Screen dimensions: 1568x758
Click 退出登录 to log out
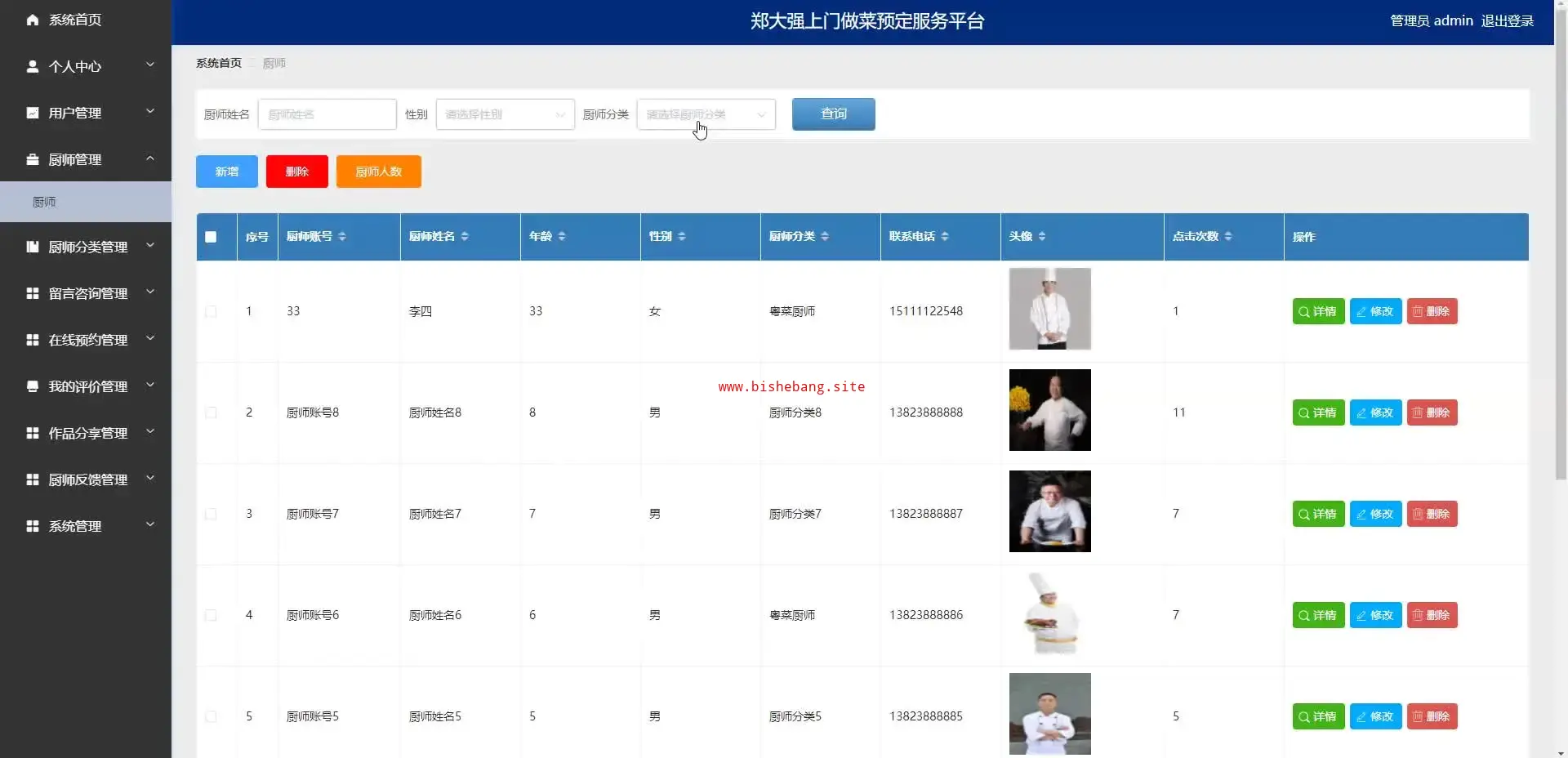point(1508,21)
